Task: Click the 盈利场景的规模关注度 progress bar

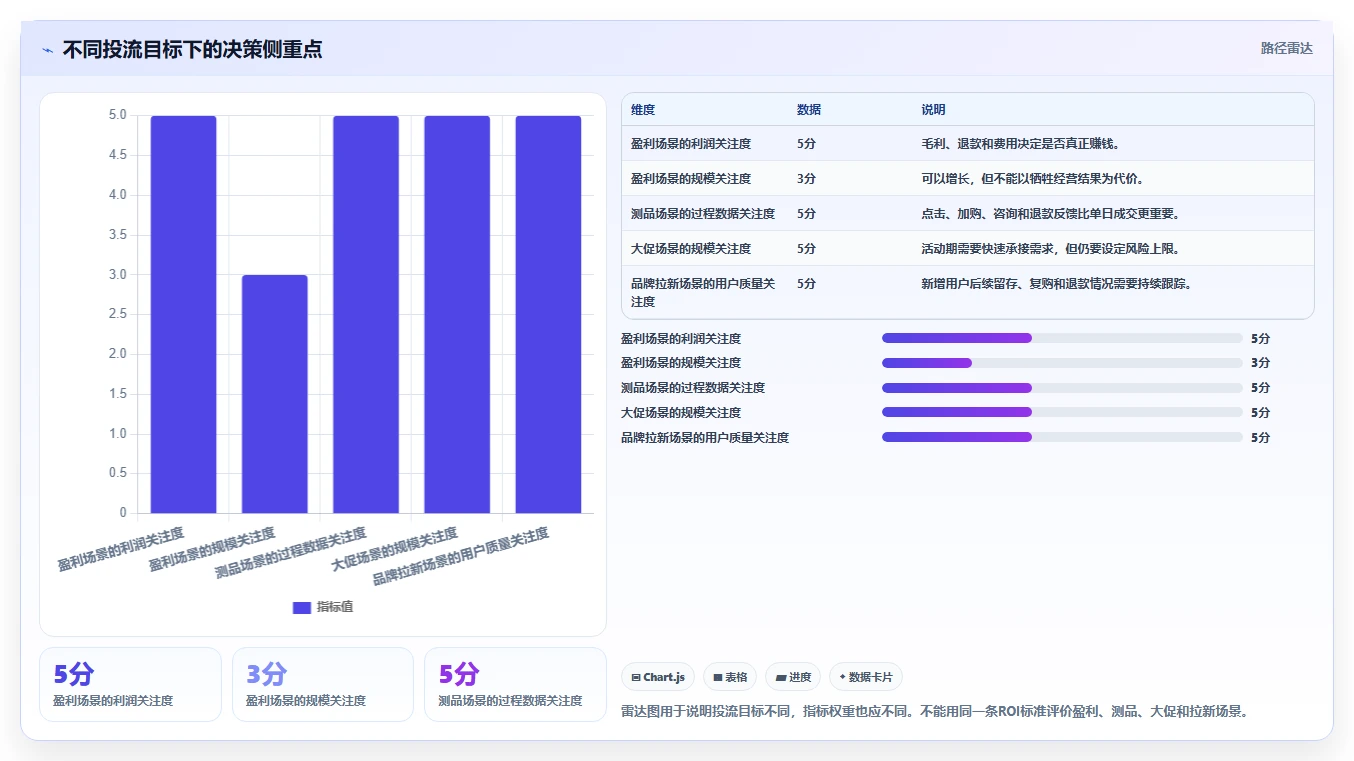Action: (x=1062, y=363)
